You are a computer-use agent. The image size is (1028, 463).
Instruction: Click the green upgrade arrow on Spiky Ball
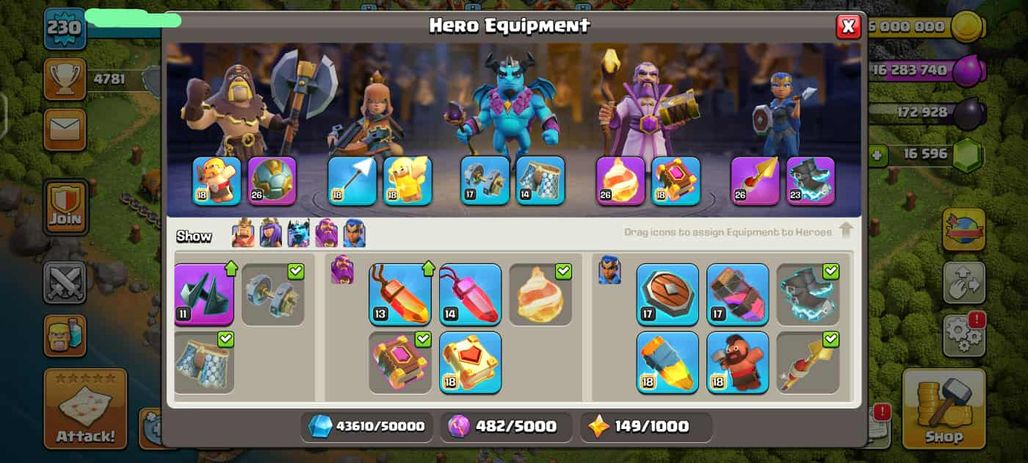[230, 268]
